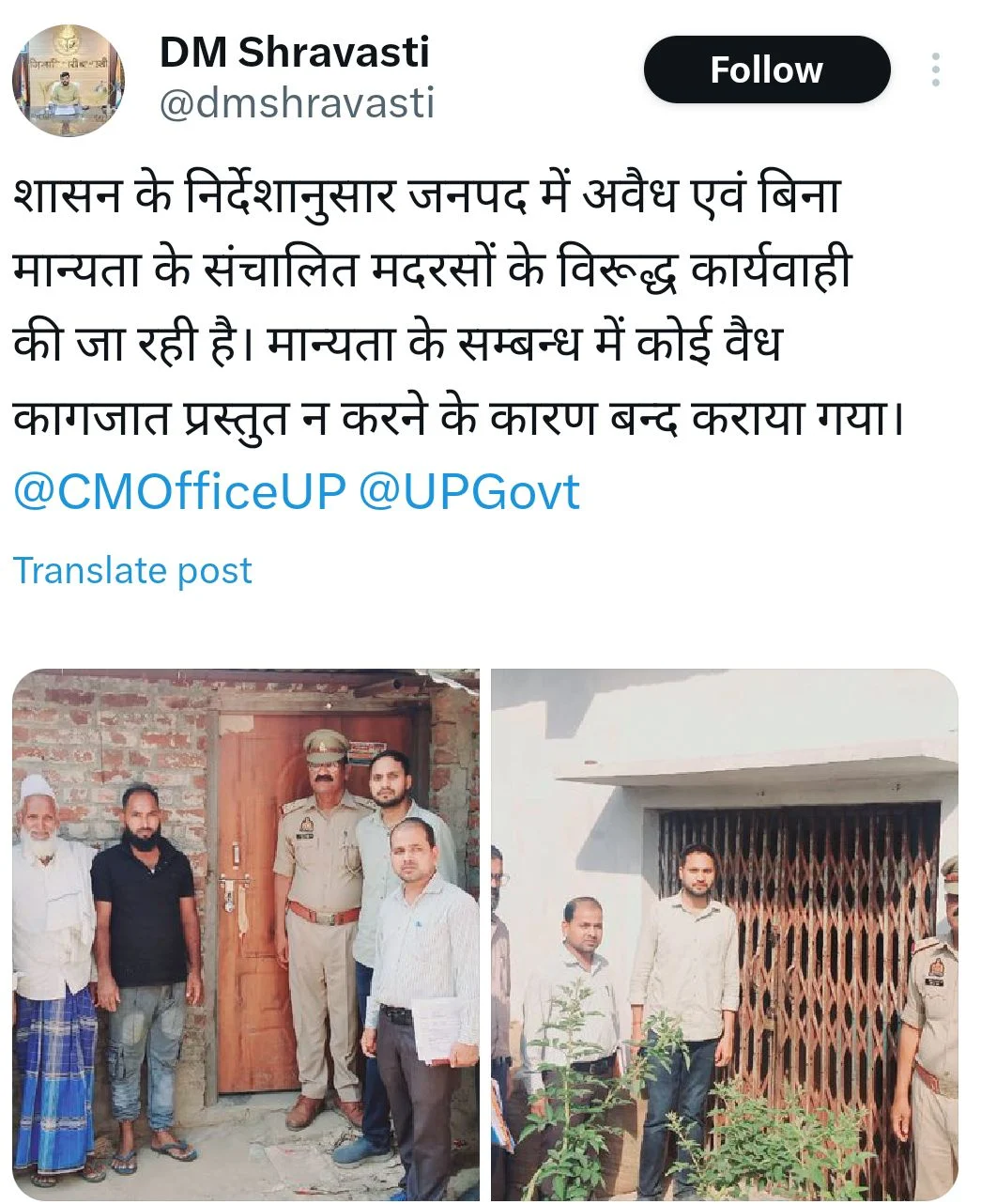
Task: Open DM Shravasti profile avatar
Action: coord(69,82)
